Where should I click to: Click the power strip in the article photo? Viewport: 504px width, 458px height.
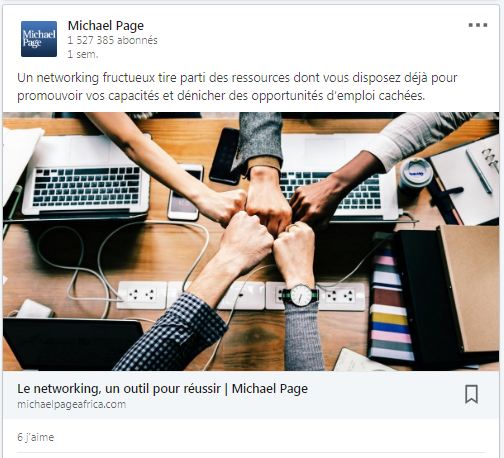point(241,296)
